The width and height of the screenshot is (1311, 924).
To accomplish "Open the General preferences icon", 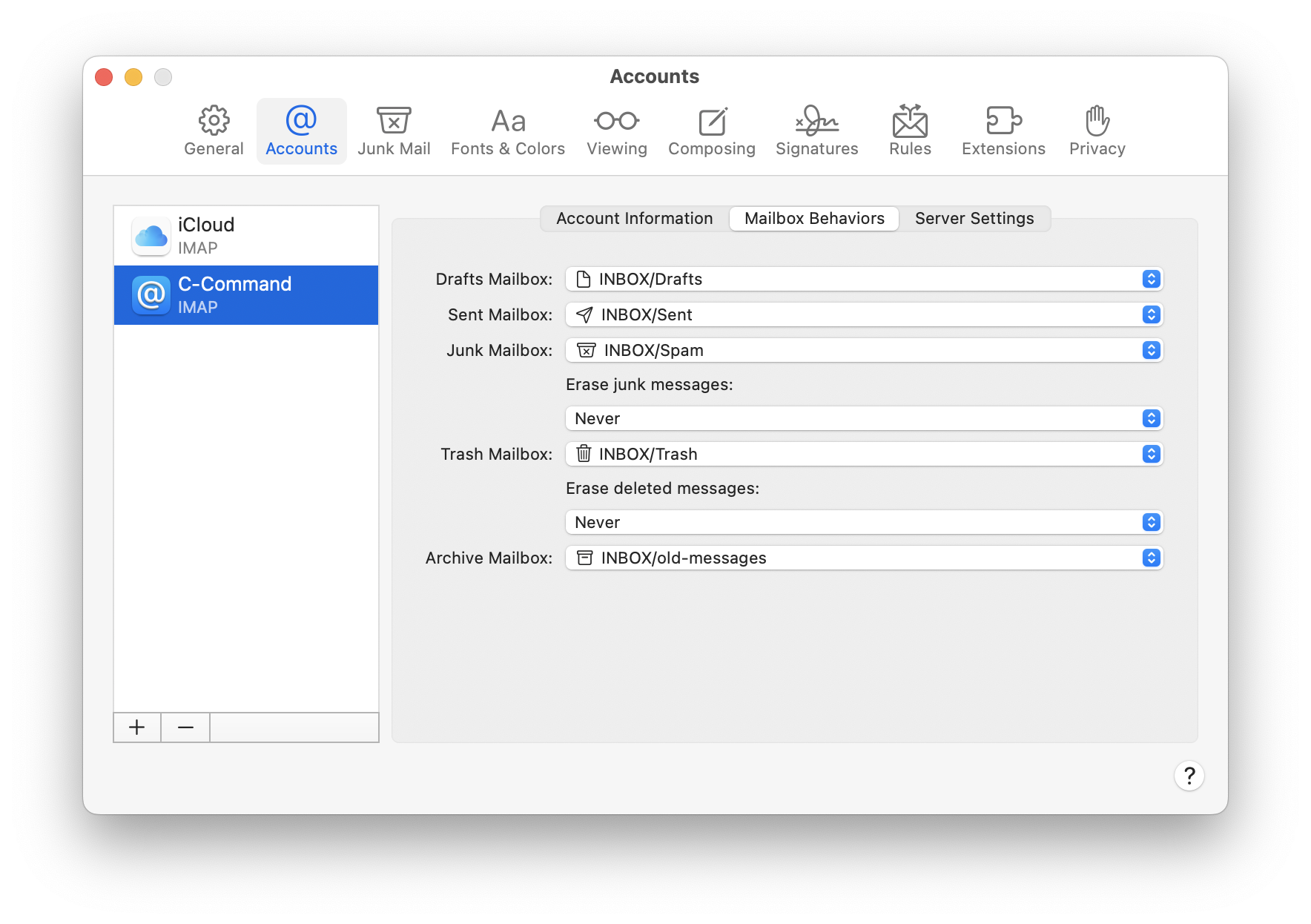I will click(x=214, y=131).
